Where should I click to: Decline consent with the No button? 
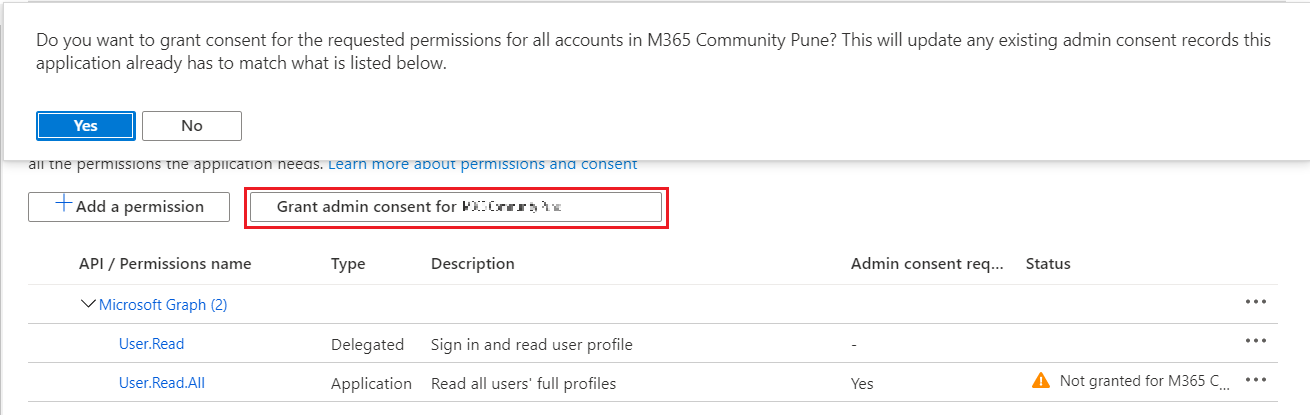[x=192, y=126]
